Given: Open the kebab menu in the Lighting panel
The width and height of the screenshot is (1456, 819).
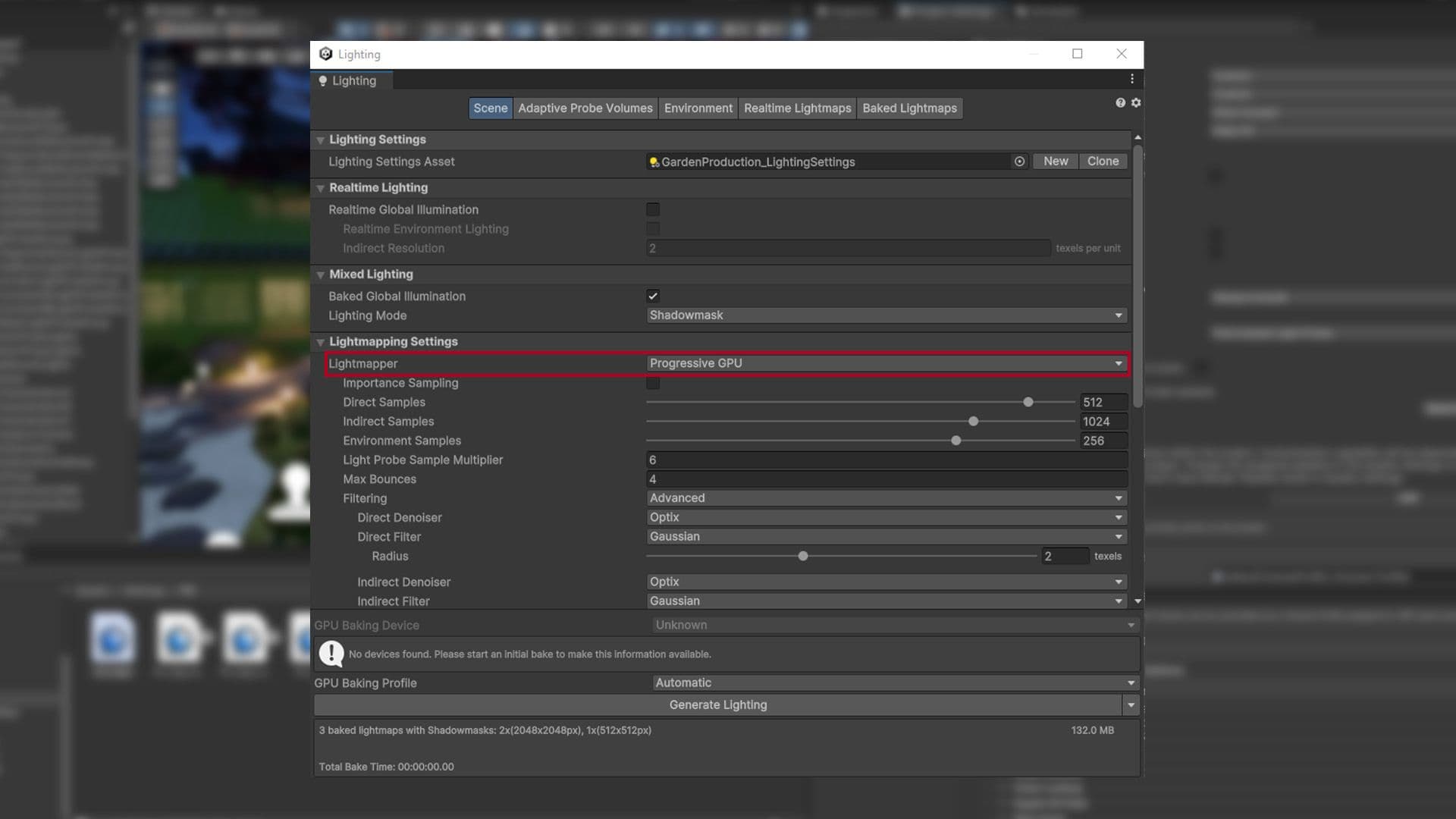Looking at the screenshot, I should [x=1131, y=78].
